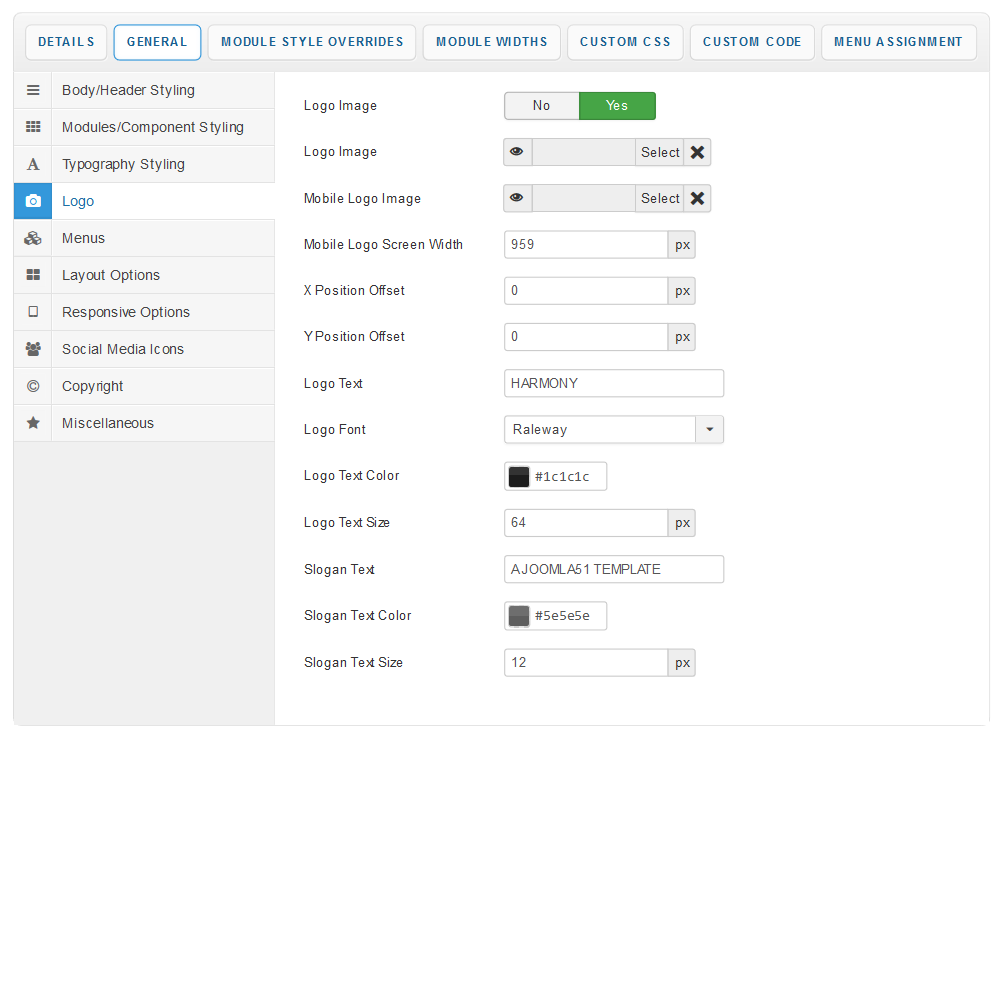This screenshot has width=1005, height=1005.
Task: Open the Logo Font dropdown arrow
Action: (x=709, y=429)
